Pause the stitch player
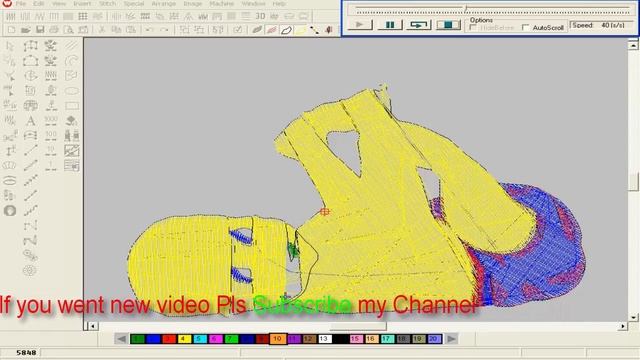Screen dimensions: 640x360 [x=390, y=25]
